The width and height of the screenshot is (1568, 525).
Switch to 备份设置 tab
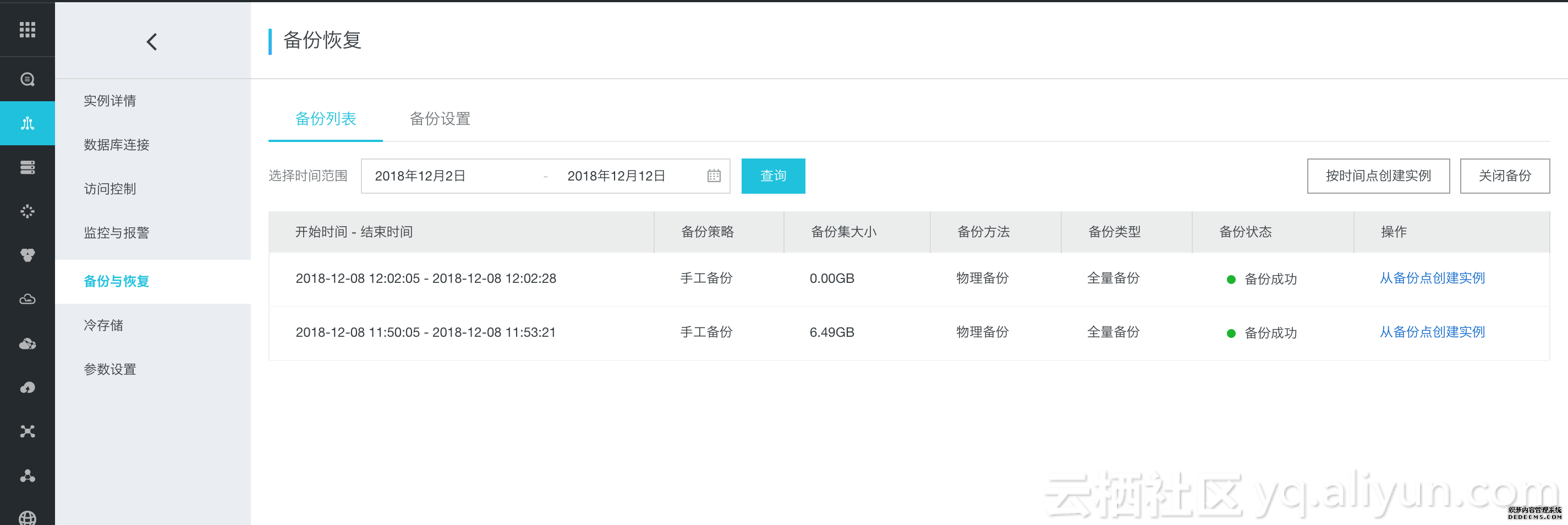440,119
